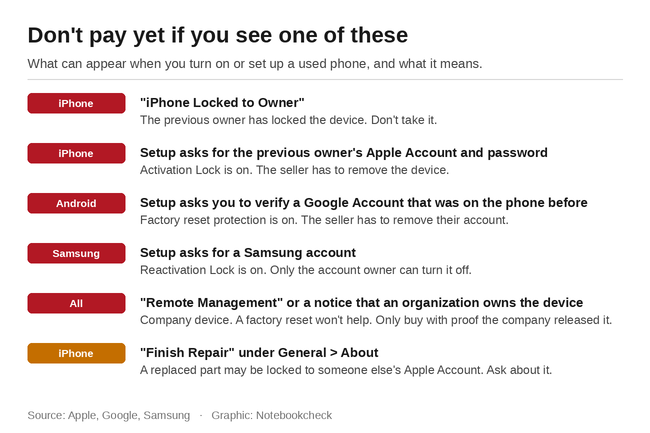Click description "Activation Lock is on" text
This screenshot has height=433, width=650.
click(x=294, y=170)
